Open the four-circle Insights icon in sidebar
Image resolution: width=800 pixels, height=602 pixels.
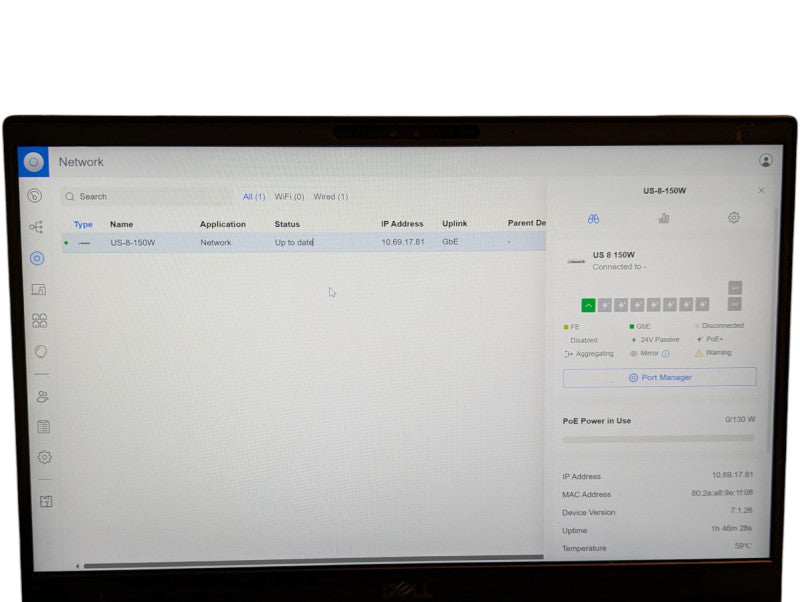coord(39,320)
